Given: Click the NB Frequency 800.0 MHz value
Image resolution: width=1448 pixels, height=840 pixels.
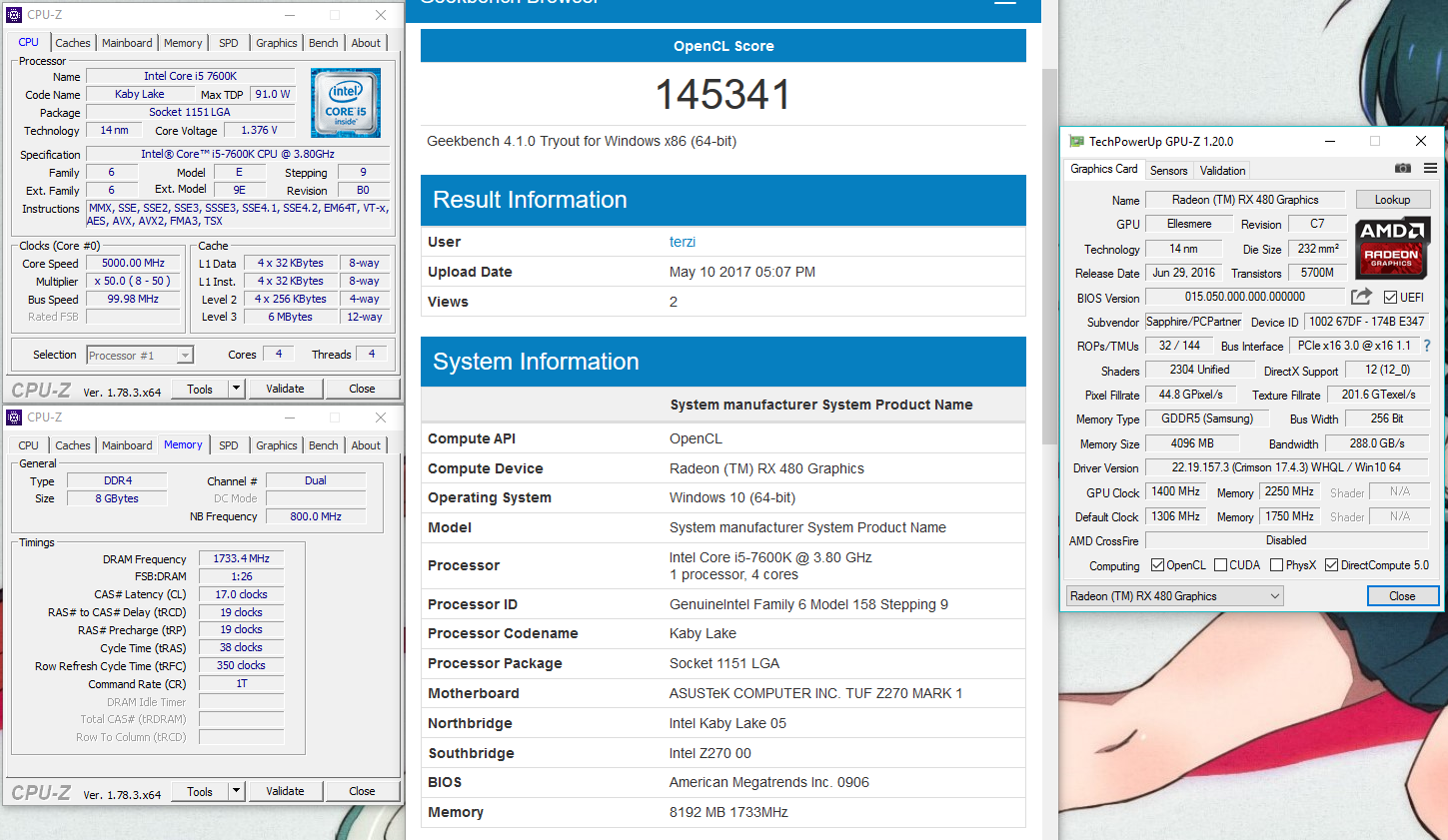Looking at the screenshot, I should pyautogui.click(x=316, y=516).
